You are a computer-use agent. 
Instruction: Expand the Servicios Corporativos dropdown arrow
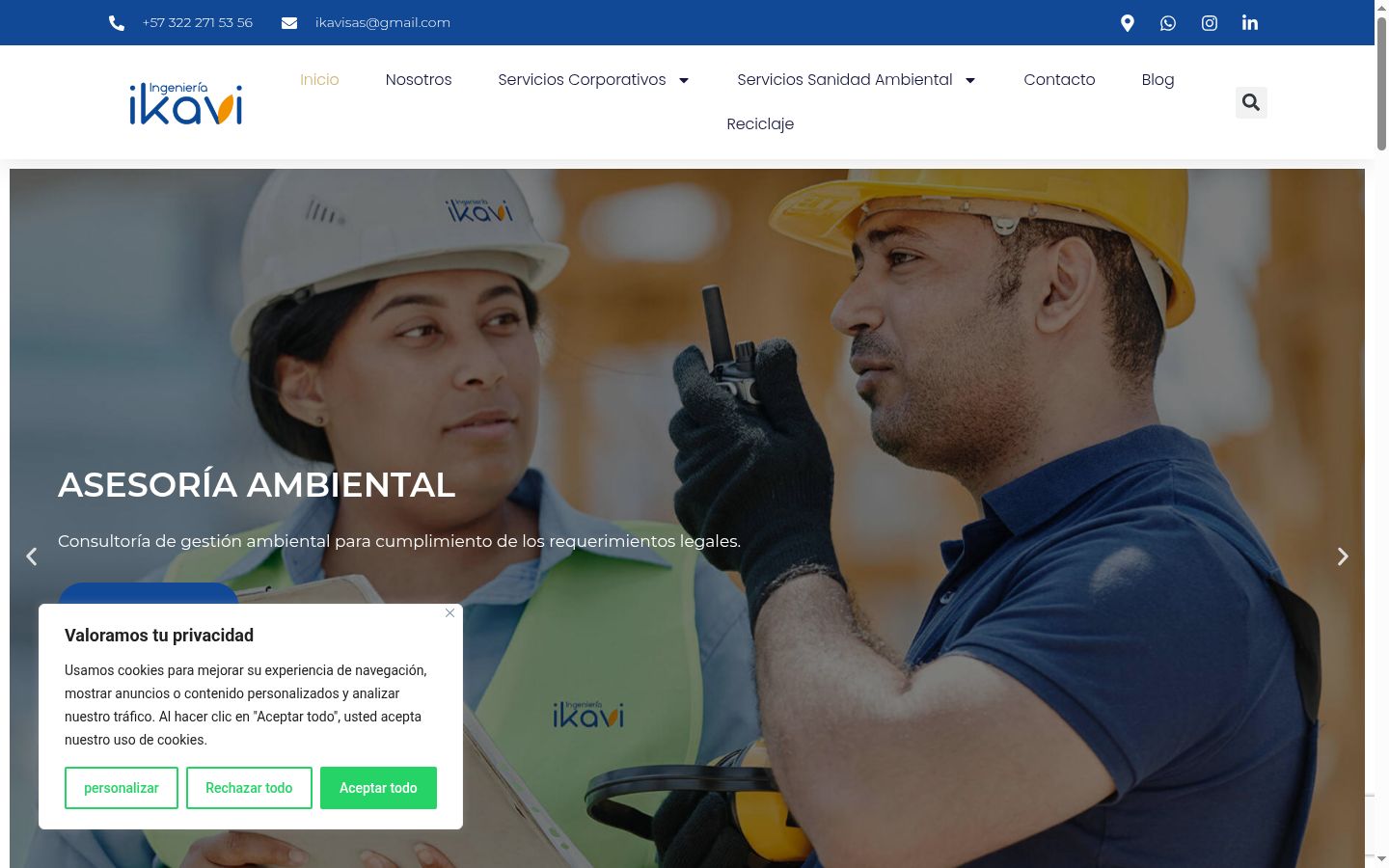click(684, 80)
